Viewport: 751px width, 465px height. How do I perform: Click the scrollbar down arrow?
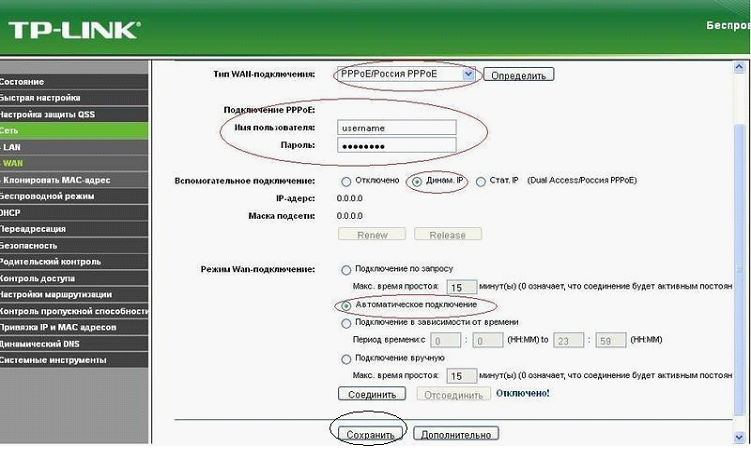tap(739, 437)
